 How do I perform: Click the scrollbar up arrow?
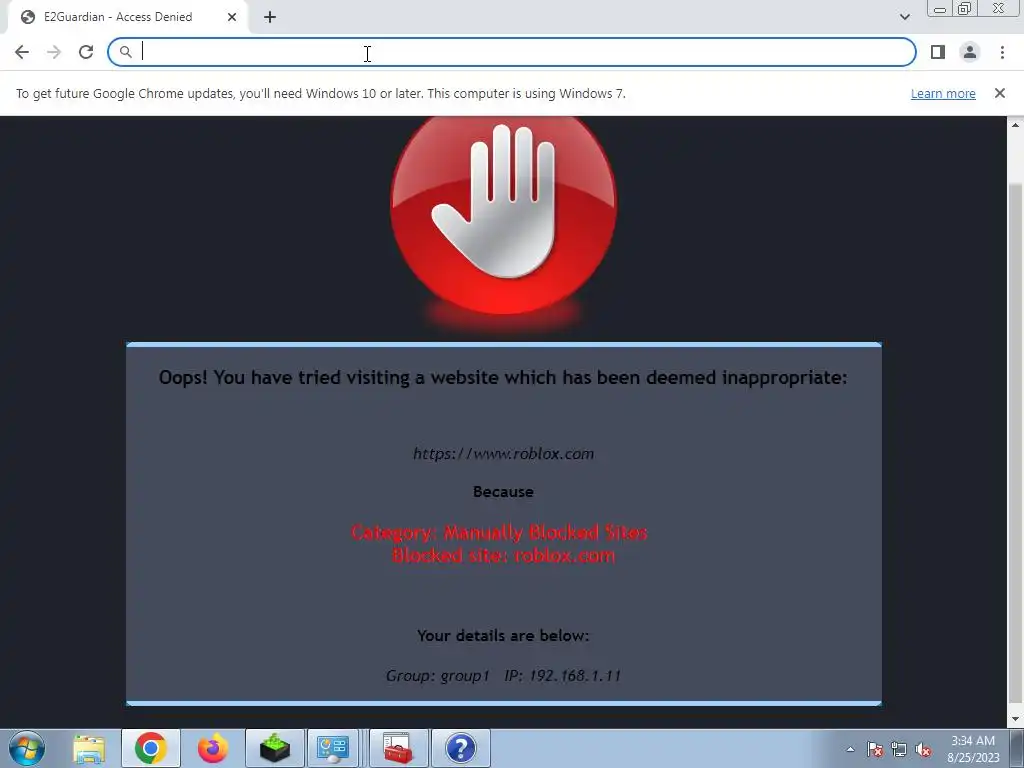point(1016,125)
